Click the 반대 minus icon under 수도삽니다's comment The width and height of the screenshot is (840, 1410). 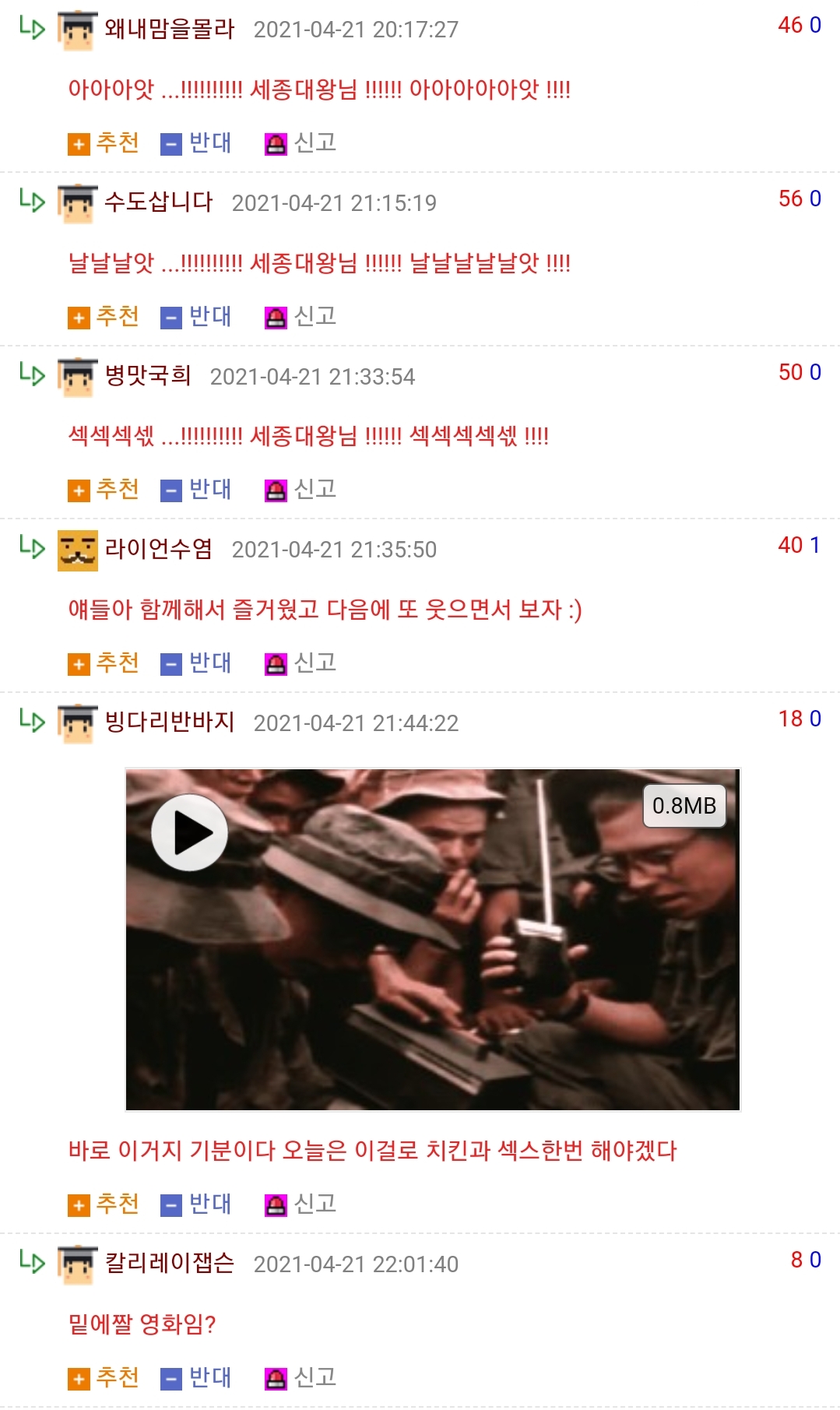coord(171,318)
